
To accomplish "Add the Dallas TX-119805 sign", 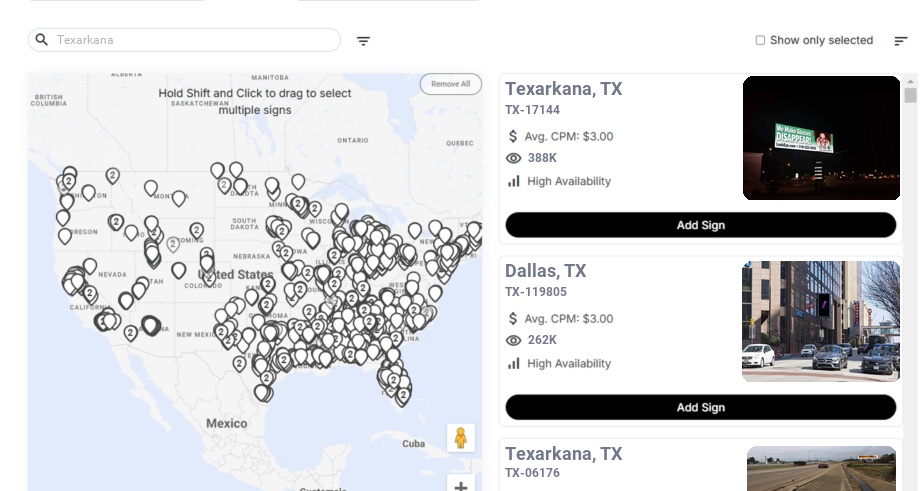I will (700, 407).
